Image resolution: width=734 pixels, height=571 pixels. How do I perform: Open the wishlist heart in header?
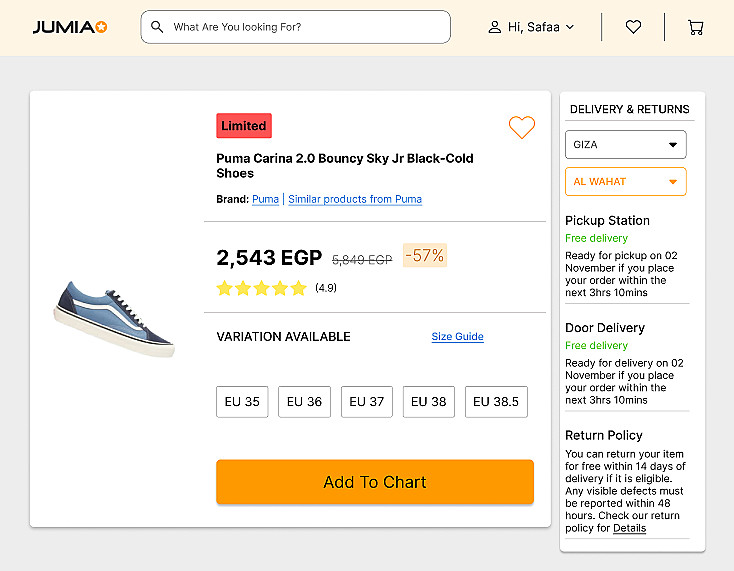tap(633, 27)
